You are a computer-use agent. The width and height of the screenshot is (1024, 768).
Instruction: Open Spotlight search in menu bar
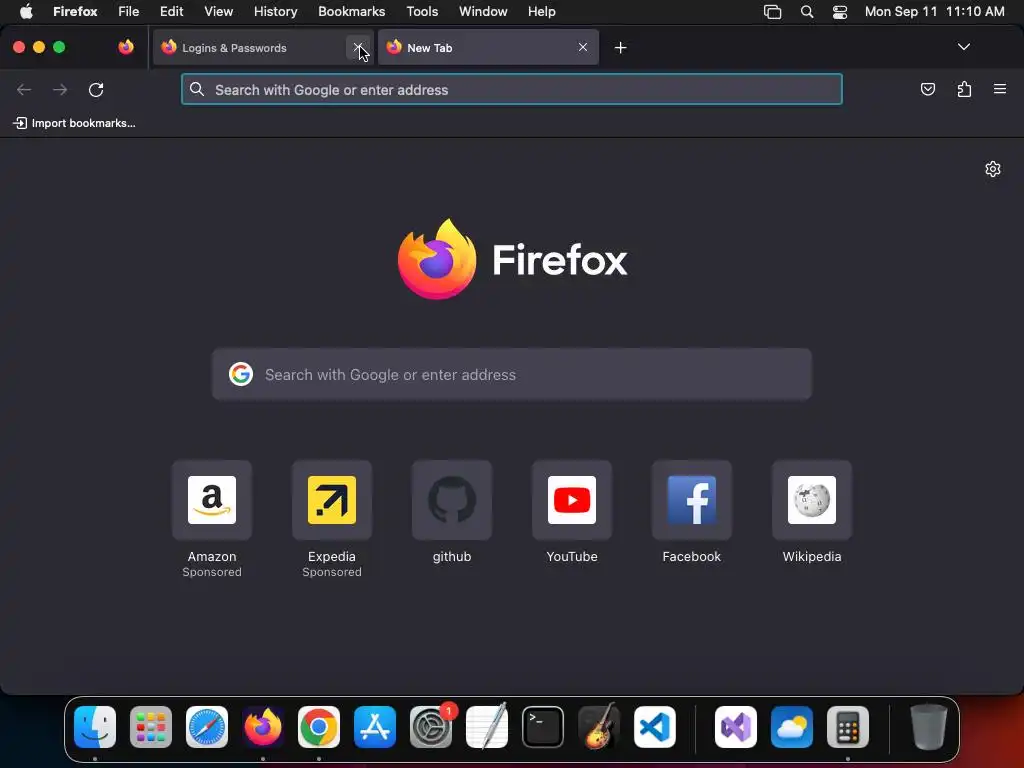tap(807, 12)
